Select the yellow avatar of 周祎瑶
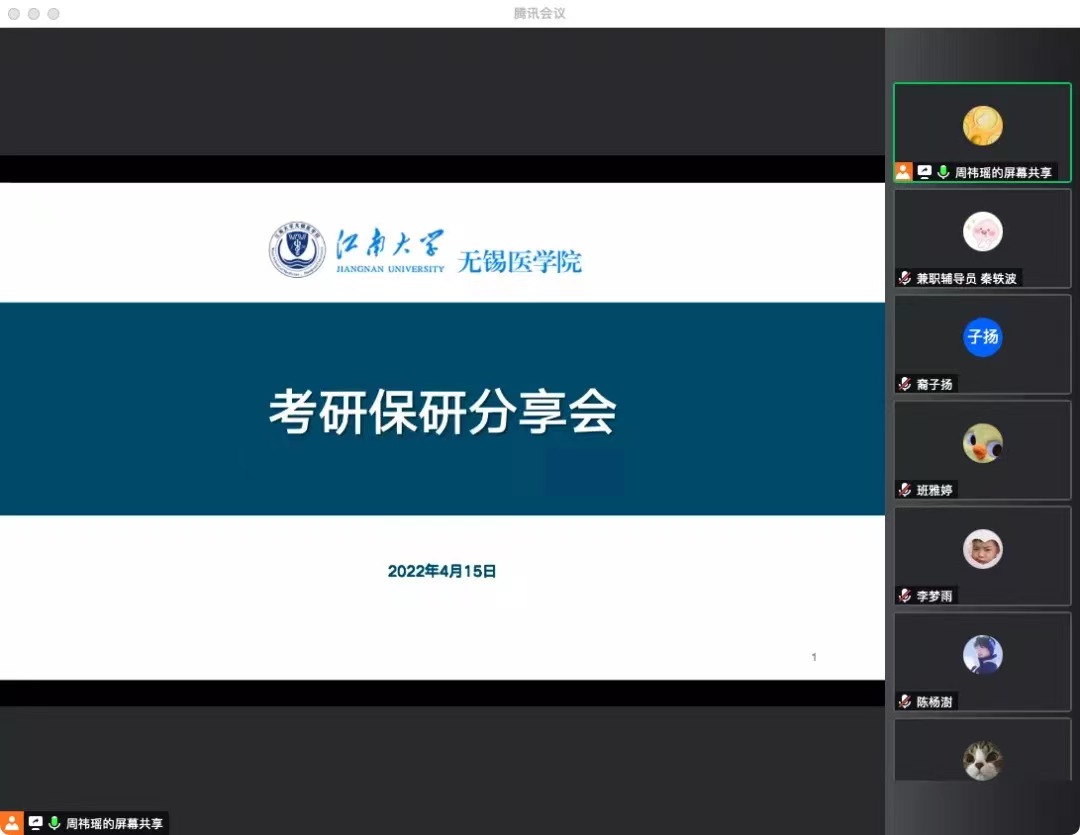Viewport: 1080px width, 835px height. (x=982, y=125)
